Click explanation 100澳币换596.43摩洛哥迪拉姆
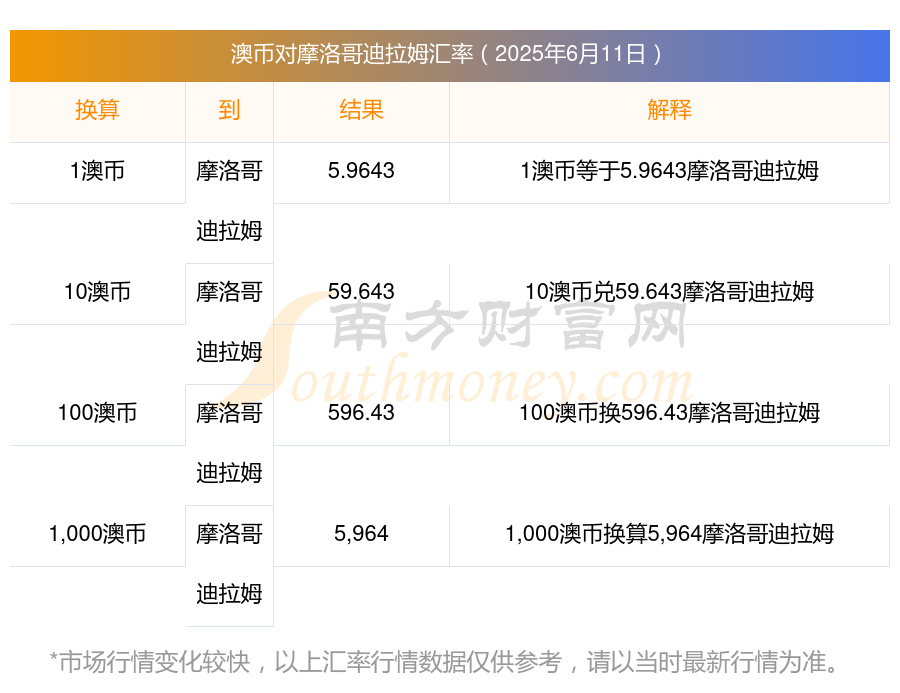 (x=669, y=413)
